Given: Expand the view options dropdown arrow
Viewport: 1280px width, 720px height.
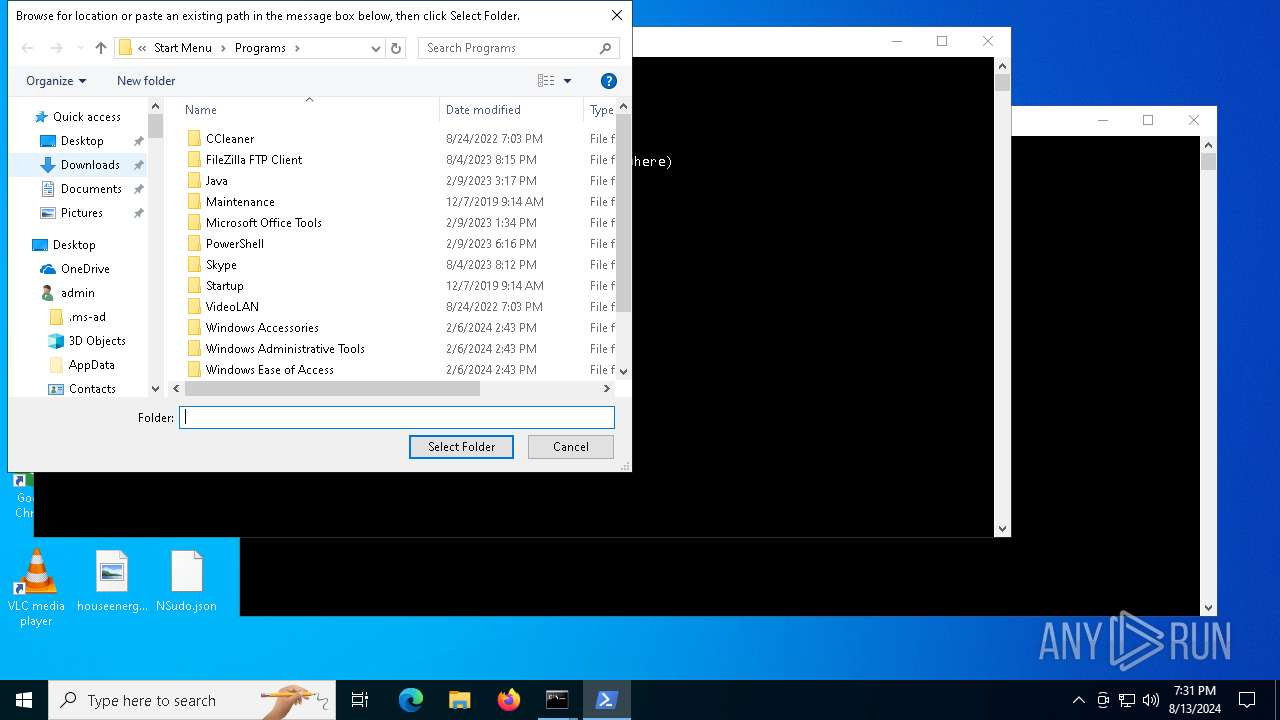Looking at the screenshot, I should click(567, 81).
